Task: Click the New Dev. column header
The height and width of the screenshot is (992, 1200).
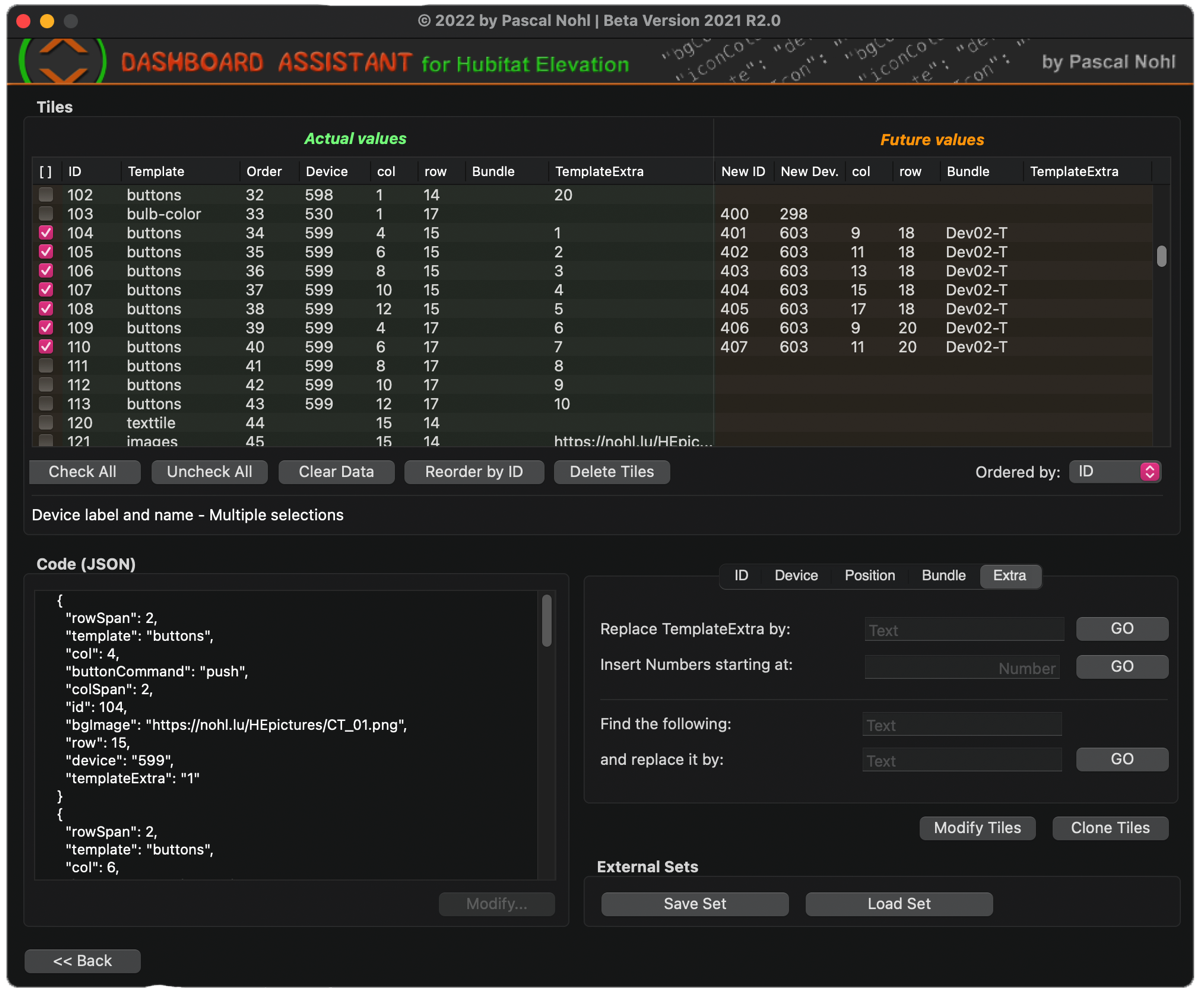Action: coord(810,172)
